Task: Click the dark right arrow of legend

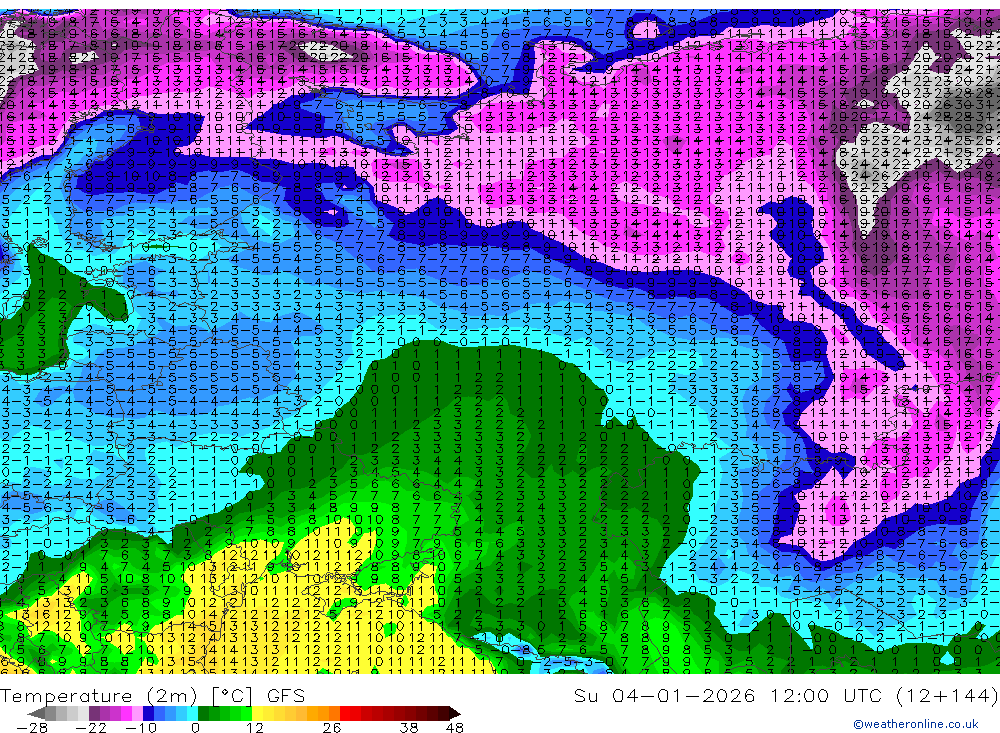Action: pos(455,714)
